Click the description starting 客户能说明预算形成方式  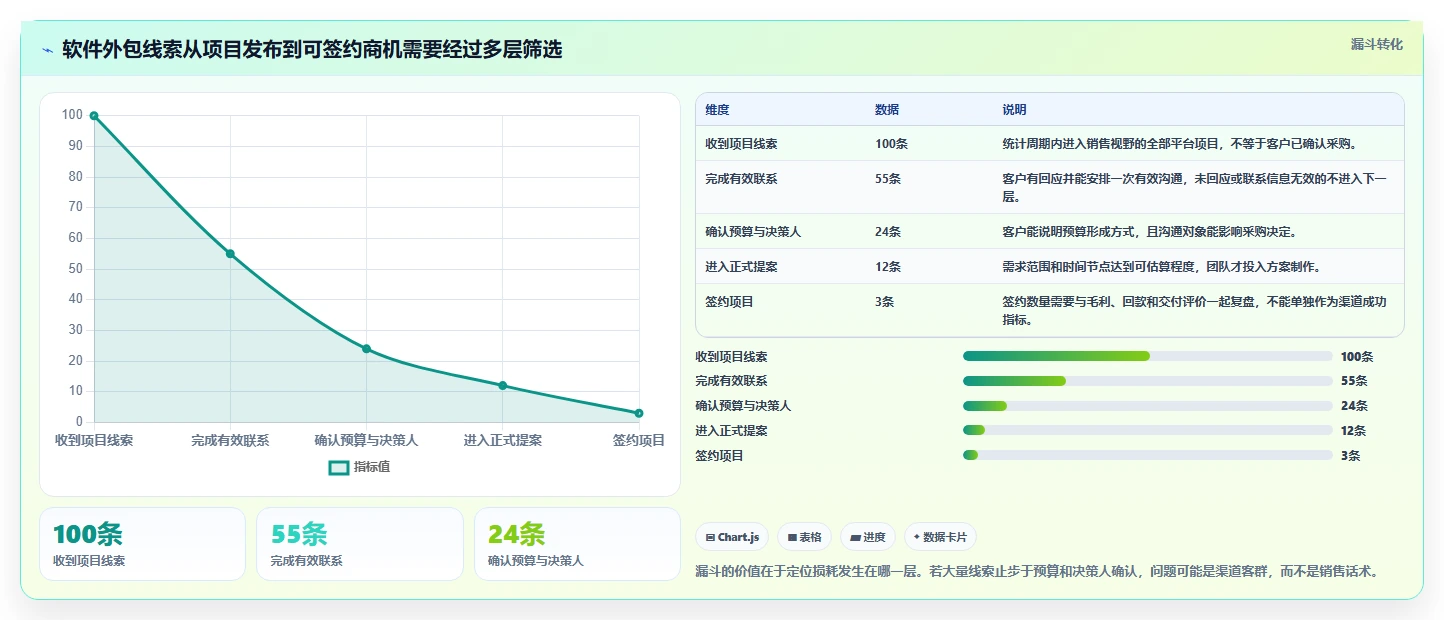(x=1149, y=232)
